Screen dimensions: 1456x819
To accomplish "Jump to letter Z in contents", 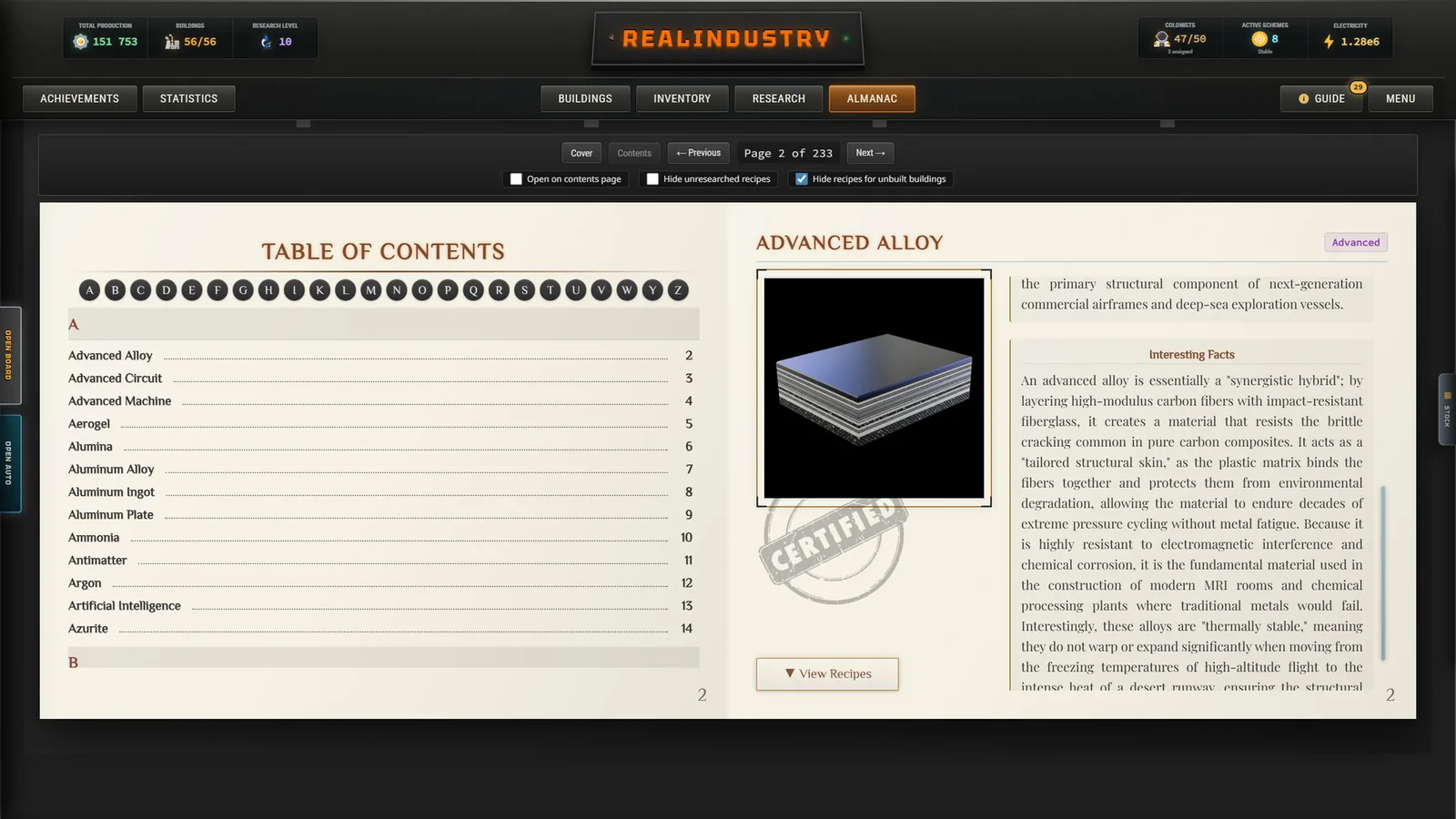I will pos(678,290).
